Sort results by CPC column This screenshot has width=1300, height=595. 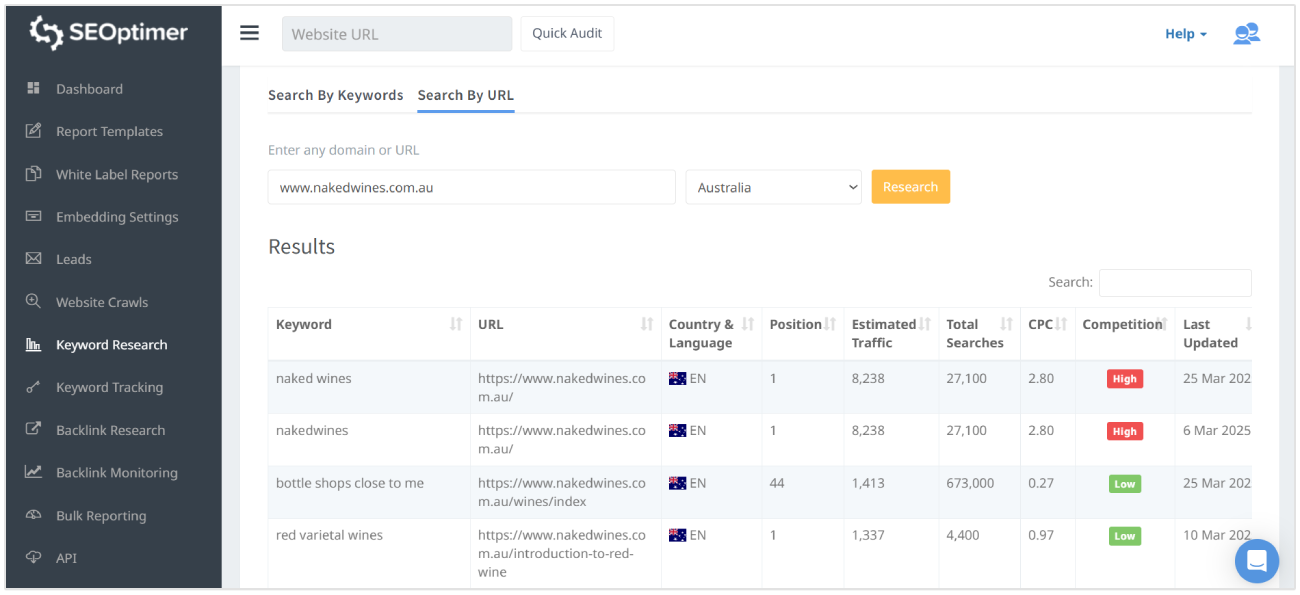1062,323
